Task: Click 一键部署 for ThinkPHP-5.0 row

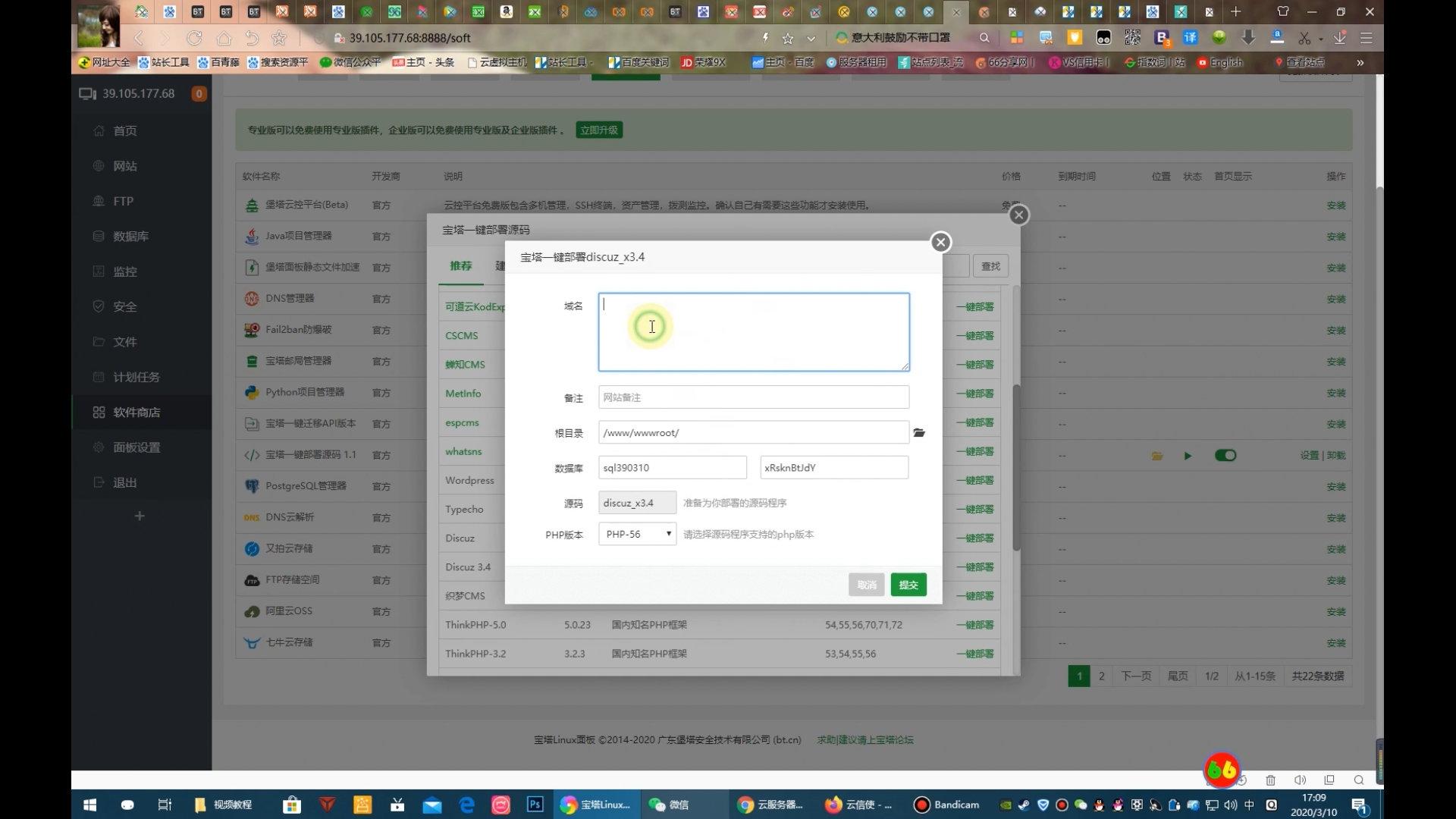Action: coord(974,625)
